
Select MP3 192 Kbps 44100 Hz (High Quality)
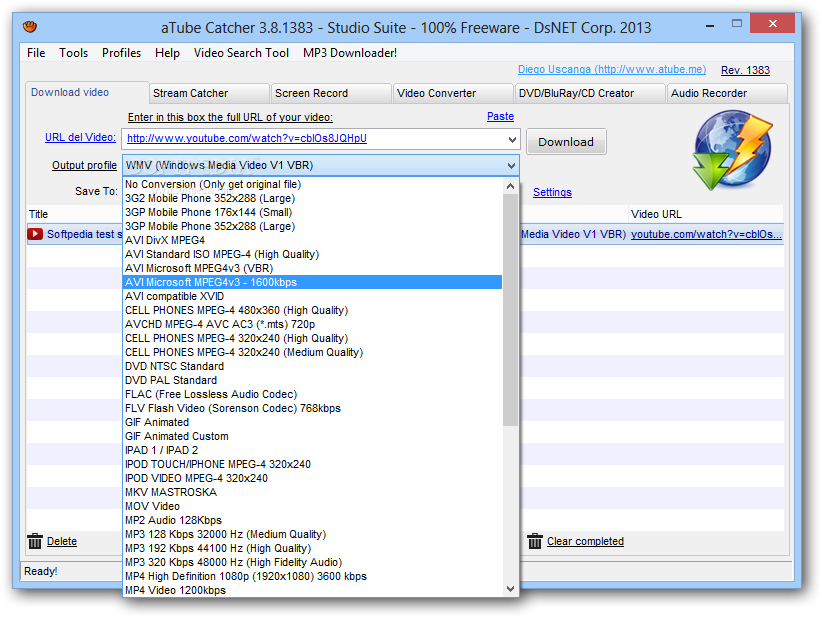(312, 548)
